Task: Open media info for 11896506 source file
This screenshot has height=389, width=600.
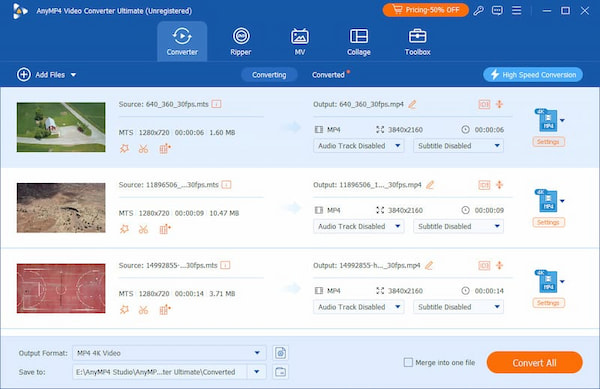Action: (x=227, y=185)
